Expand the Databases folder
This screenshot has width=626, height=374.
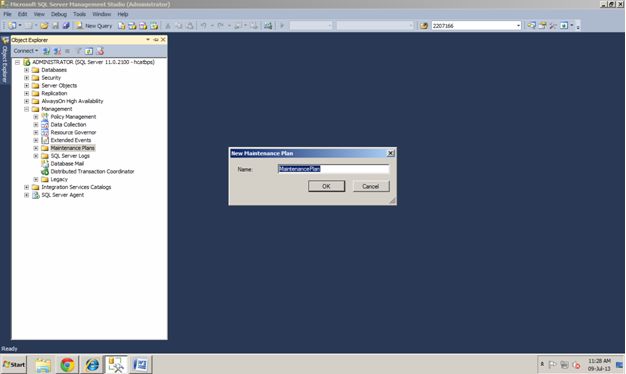tap(26, 70)
